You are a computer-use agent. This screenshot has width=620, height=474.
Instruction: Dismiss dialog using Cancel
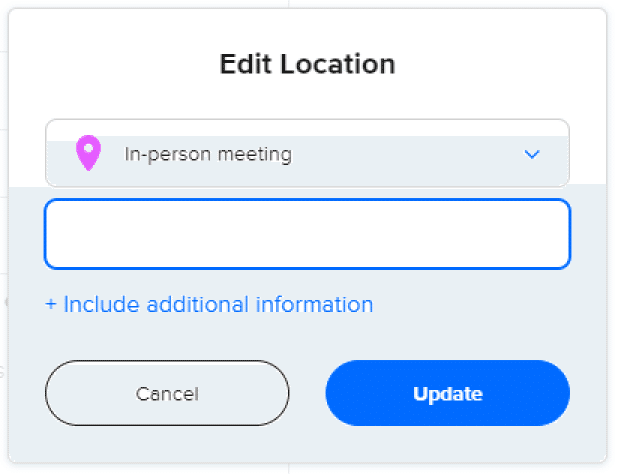click(167, 394)
